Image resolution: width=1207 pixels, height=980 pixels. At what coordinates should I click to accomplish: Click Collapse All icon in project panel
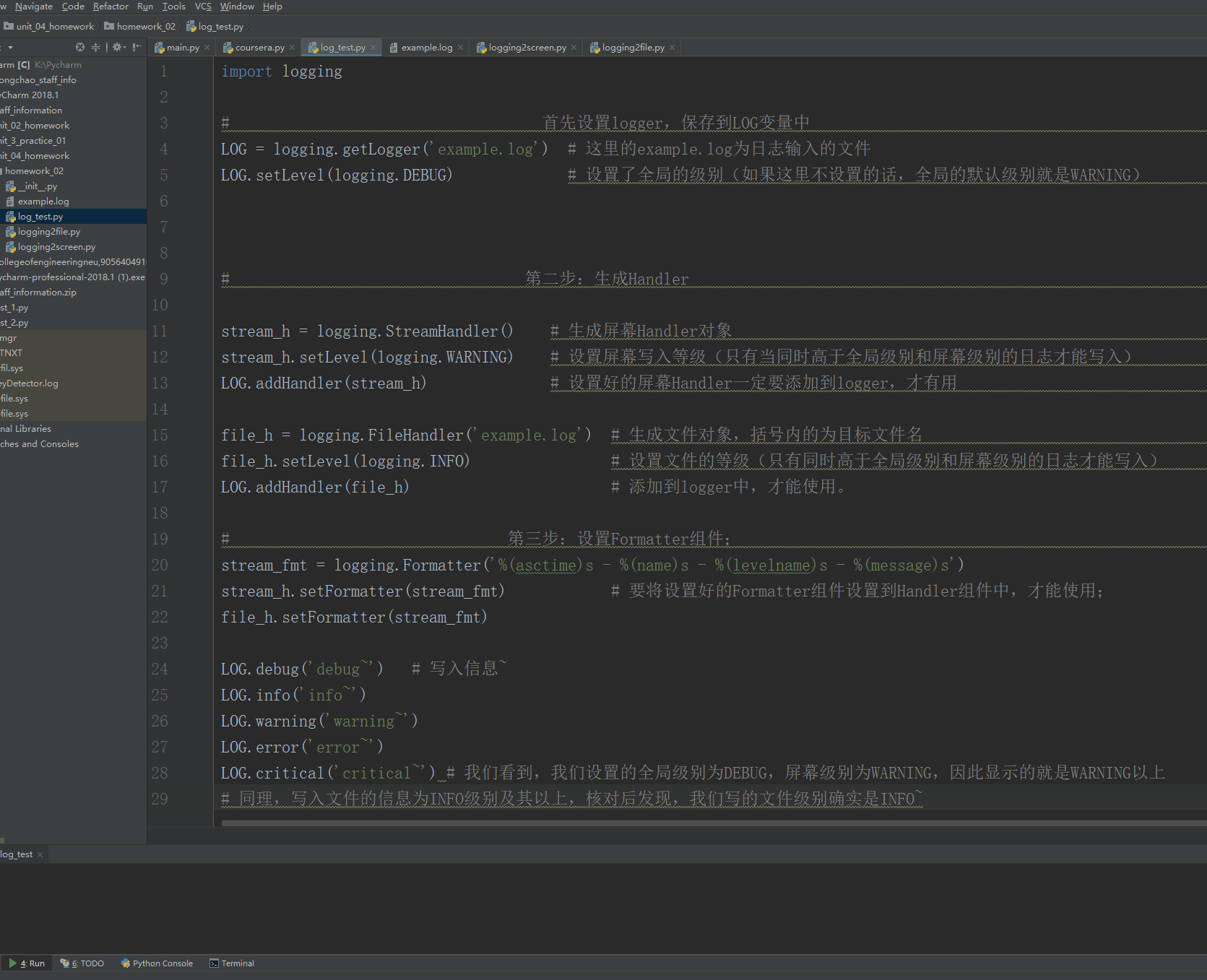95,47
